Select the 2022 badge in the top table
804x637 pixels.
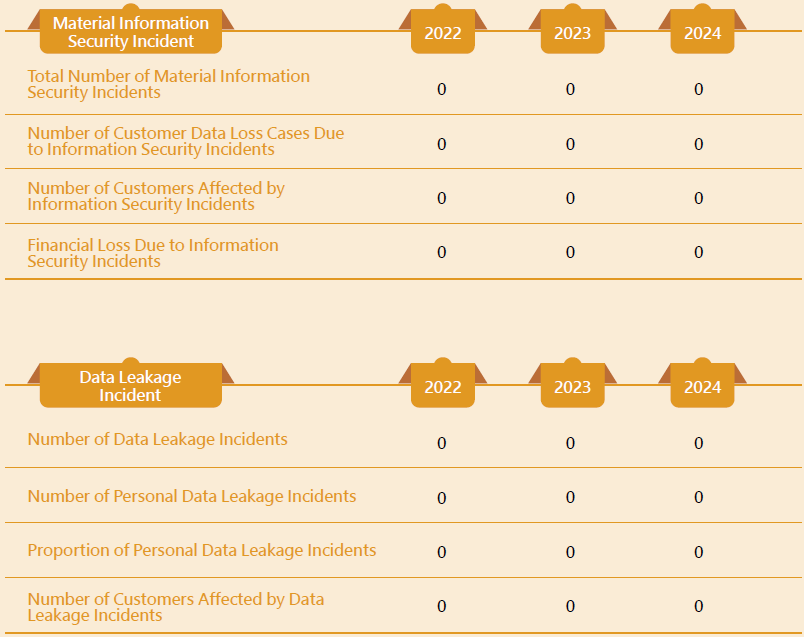443,32
